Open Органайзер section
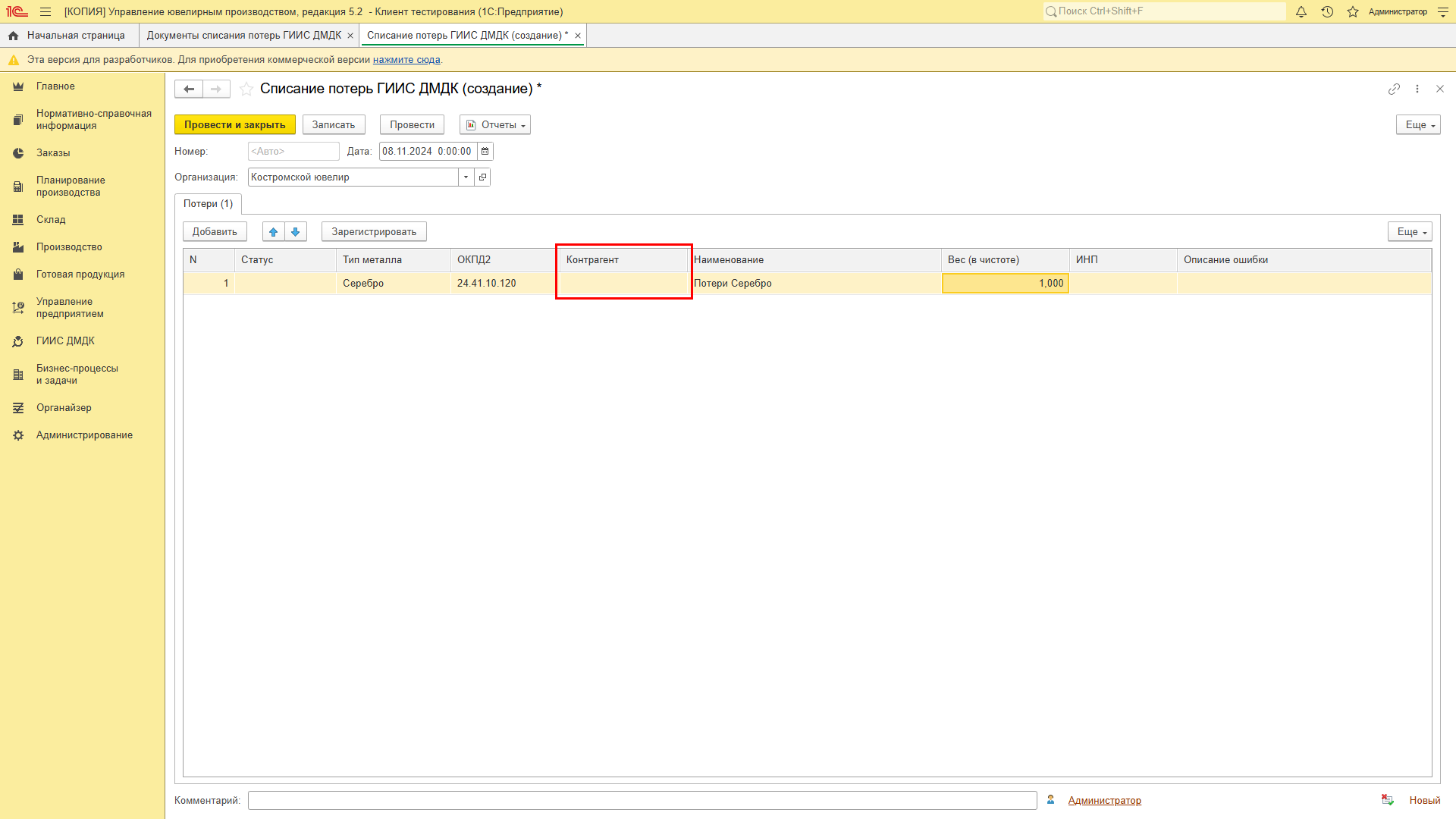The height and width of the screenshot is (819, 1456). pyautogui.click(x=82, y=408)
